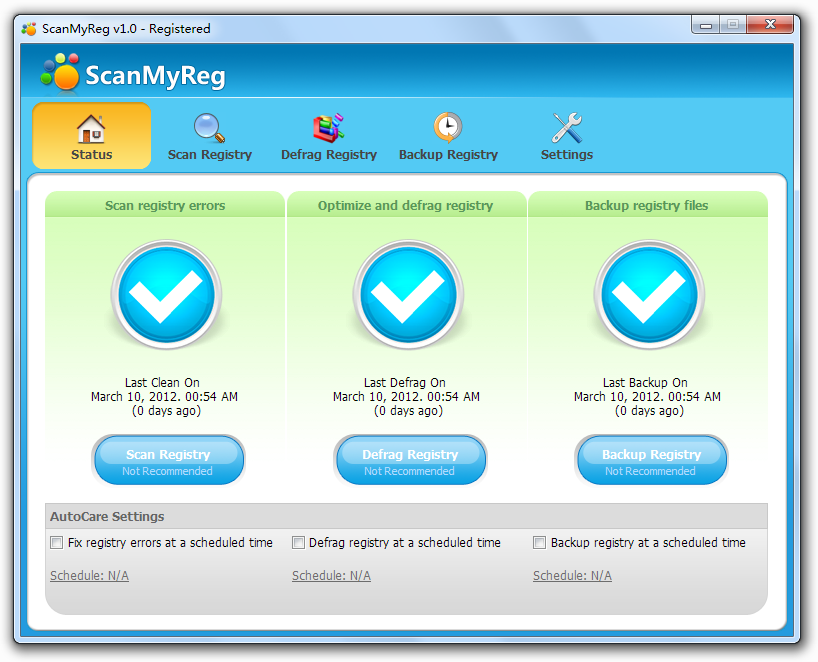The width and height of the screenshot is (818, 662).
Task: Open the Settings tab label
Action: (x=567, y=154)
